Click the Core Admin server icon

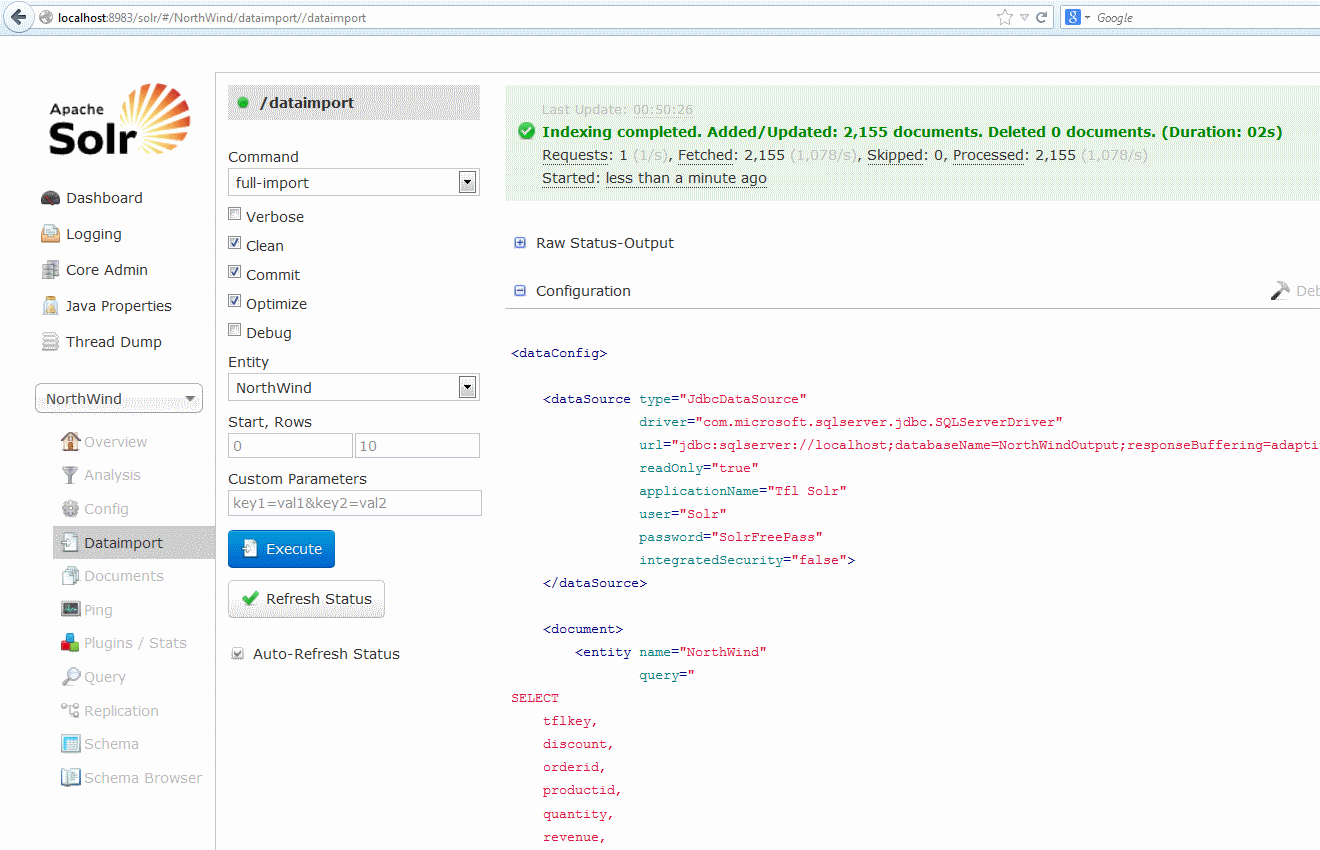[50, 270]
